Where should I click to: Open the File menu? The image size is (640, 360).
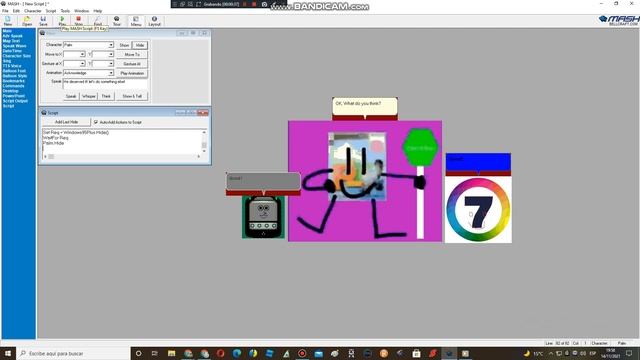(5, 11)
